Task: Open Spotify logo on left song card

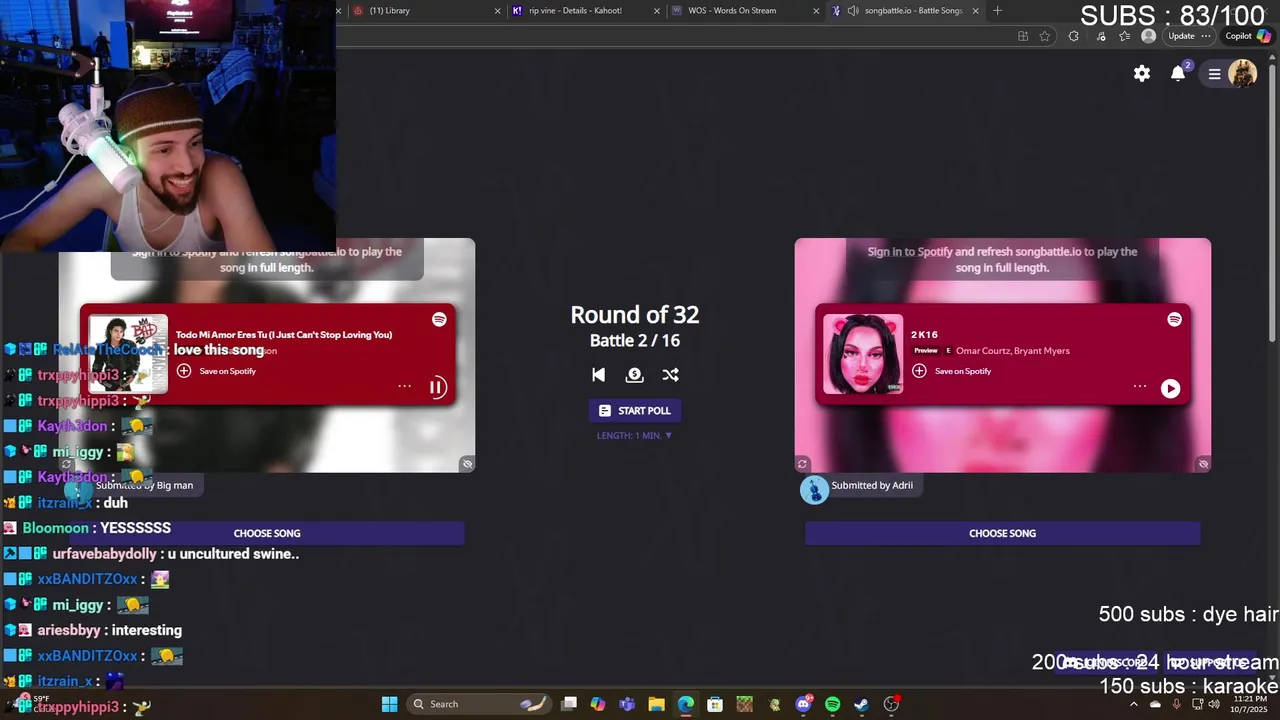Action: coord(439,319)
